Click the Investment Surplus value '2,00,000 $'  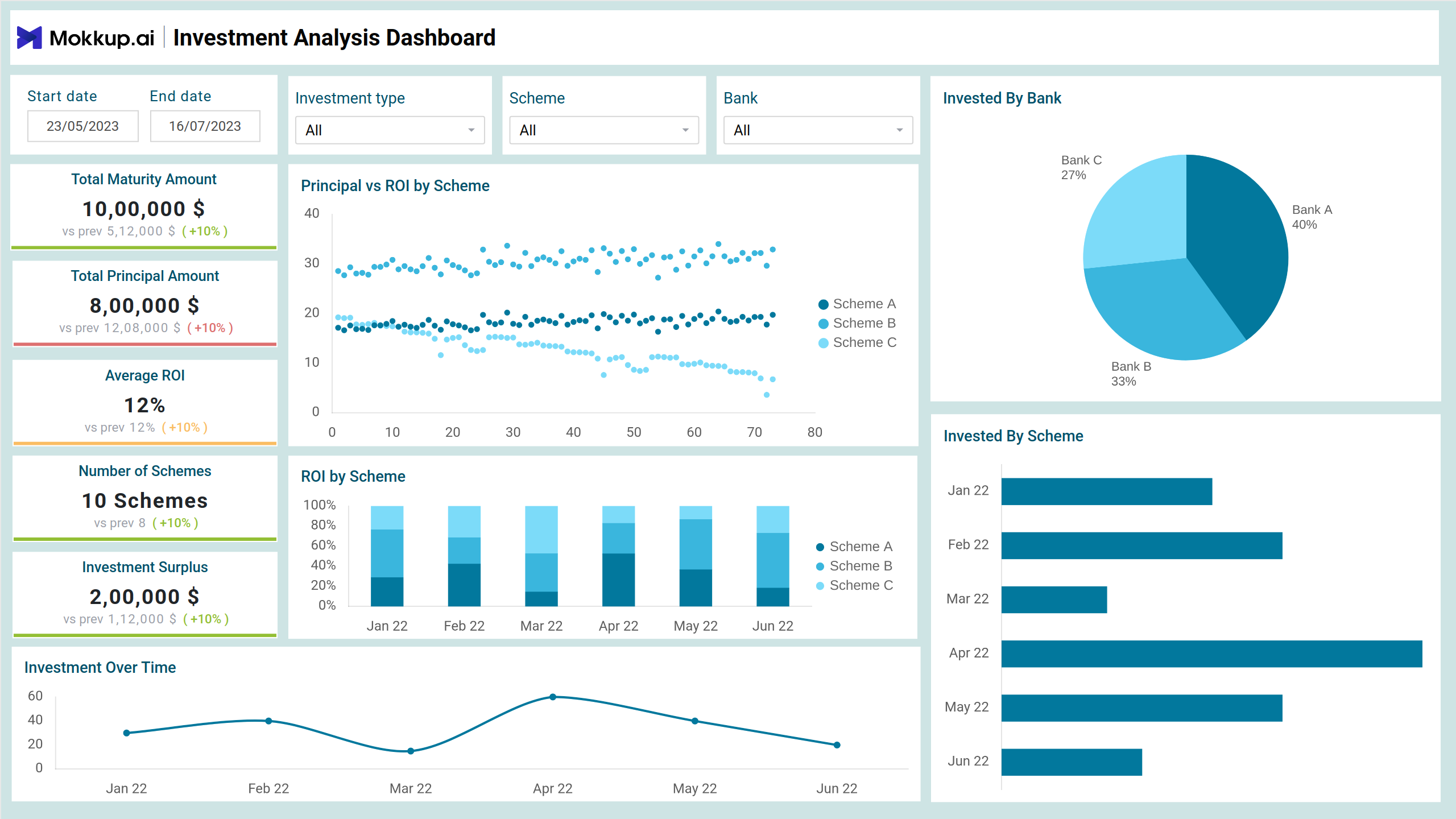144,597
